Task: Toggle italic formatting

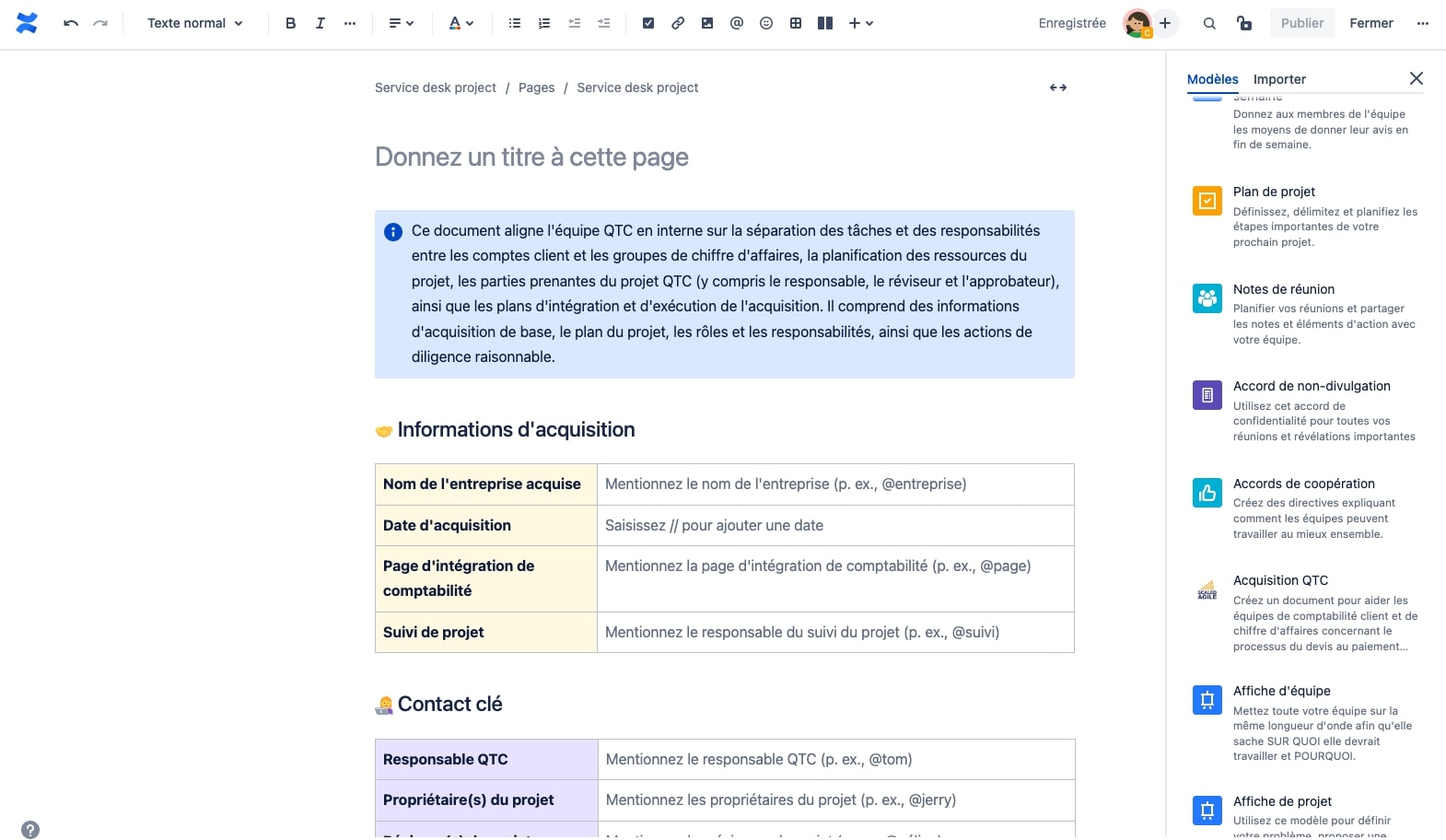Action: (x=321, y=23)
